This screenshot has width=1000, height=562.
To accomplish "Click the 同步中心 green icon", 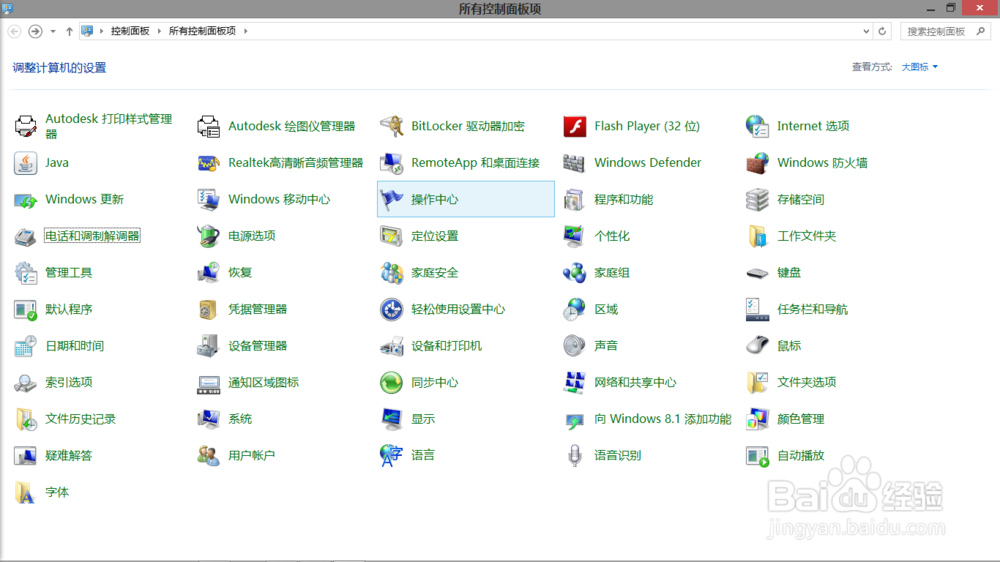I will click(392, 382).
